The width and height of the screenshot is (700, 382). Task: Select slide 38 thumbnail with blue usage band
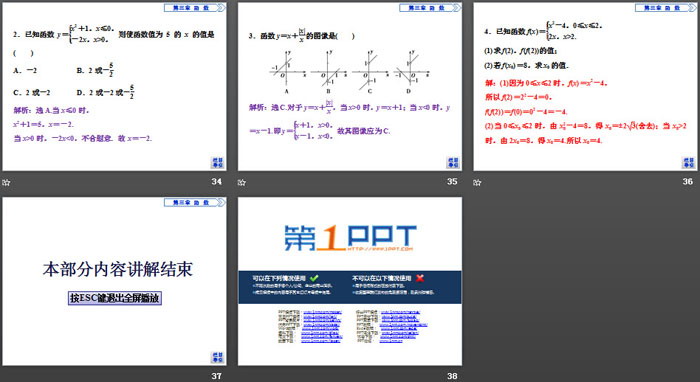coord(350,282)
